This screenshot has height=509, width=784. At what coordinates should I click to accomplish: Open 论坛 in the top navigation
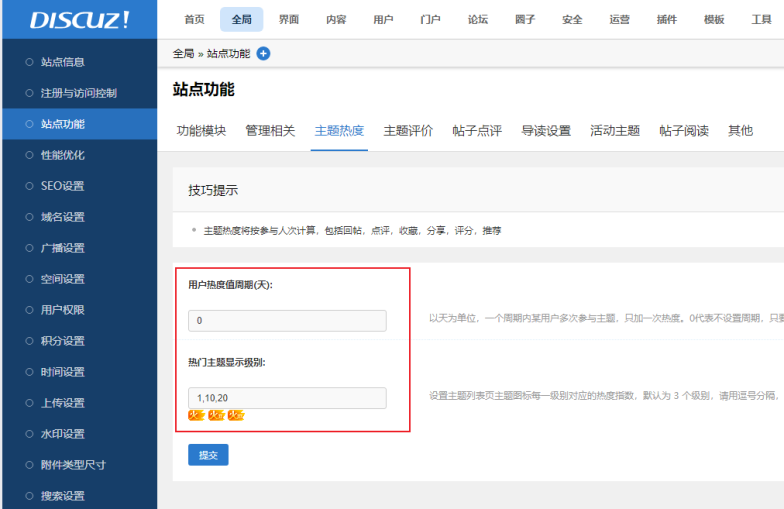pos(479,20)
